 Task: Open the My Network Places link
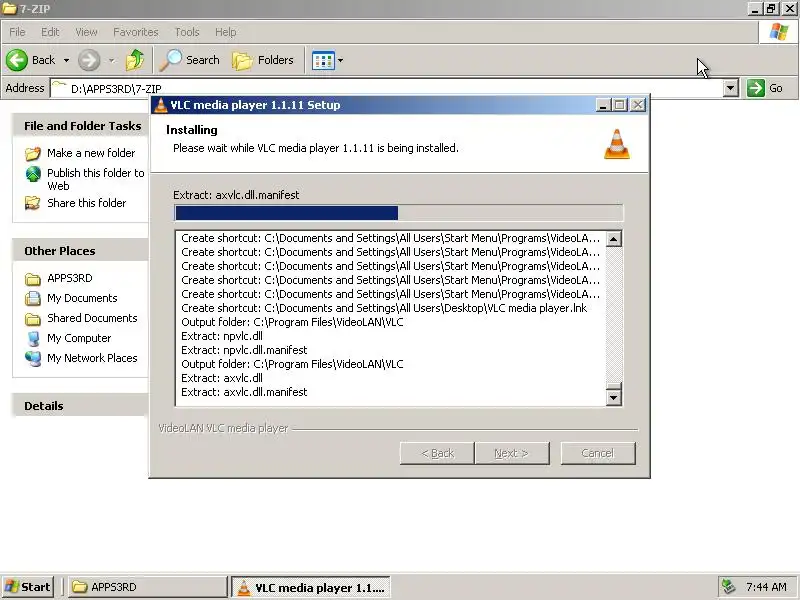[92, 358]
